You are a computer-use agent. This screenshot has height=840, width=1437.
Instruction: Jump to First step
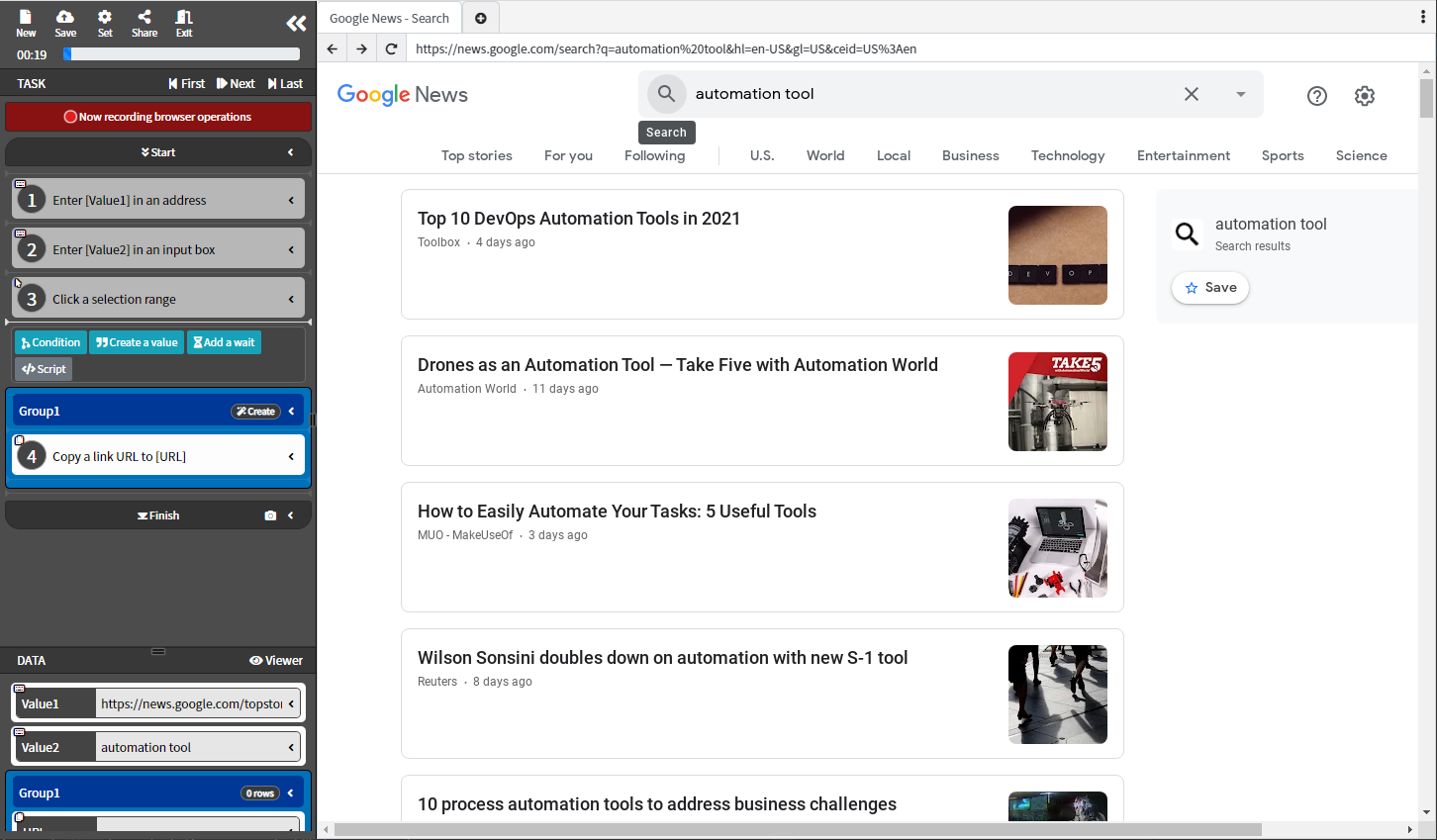[x=187, y=84]
